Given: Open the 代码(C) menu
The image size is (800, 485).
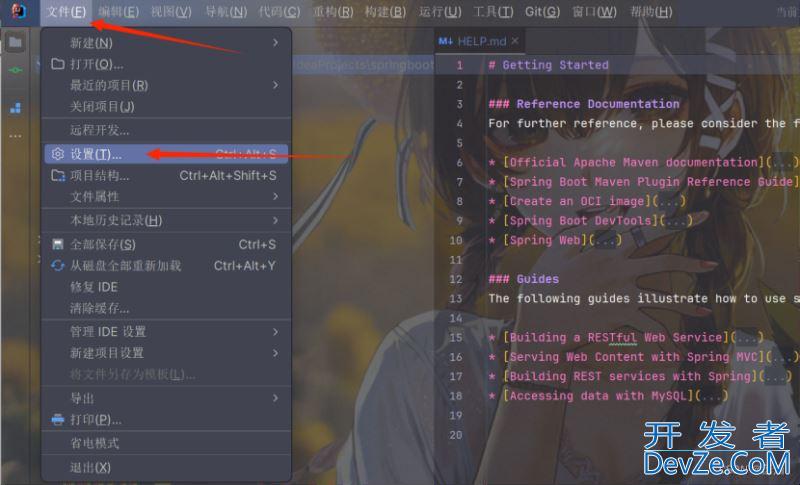Looking at the screenshot, I should (x=279, y=12).
